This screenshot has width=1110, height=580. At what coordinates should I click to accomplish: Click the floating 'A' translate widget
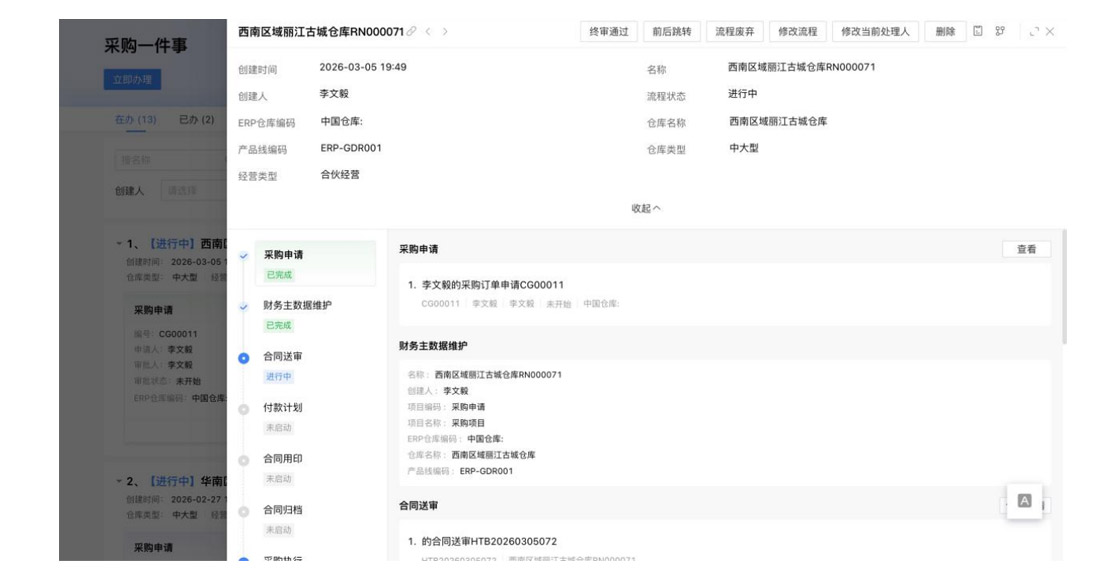pos(1024,500)
